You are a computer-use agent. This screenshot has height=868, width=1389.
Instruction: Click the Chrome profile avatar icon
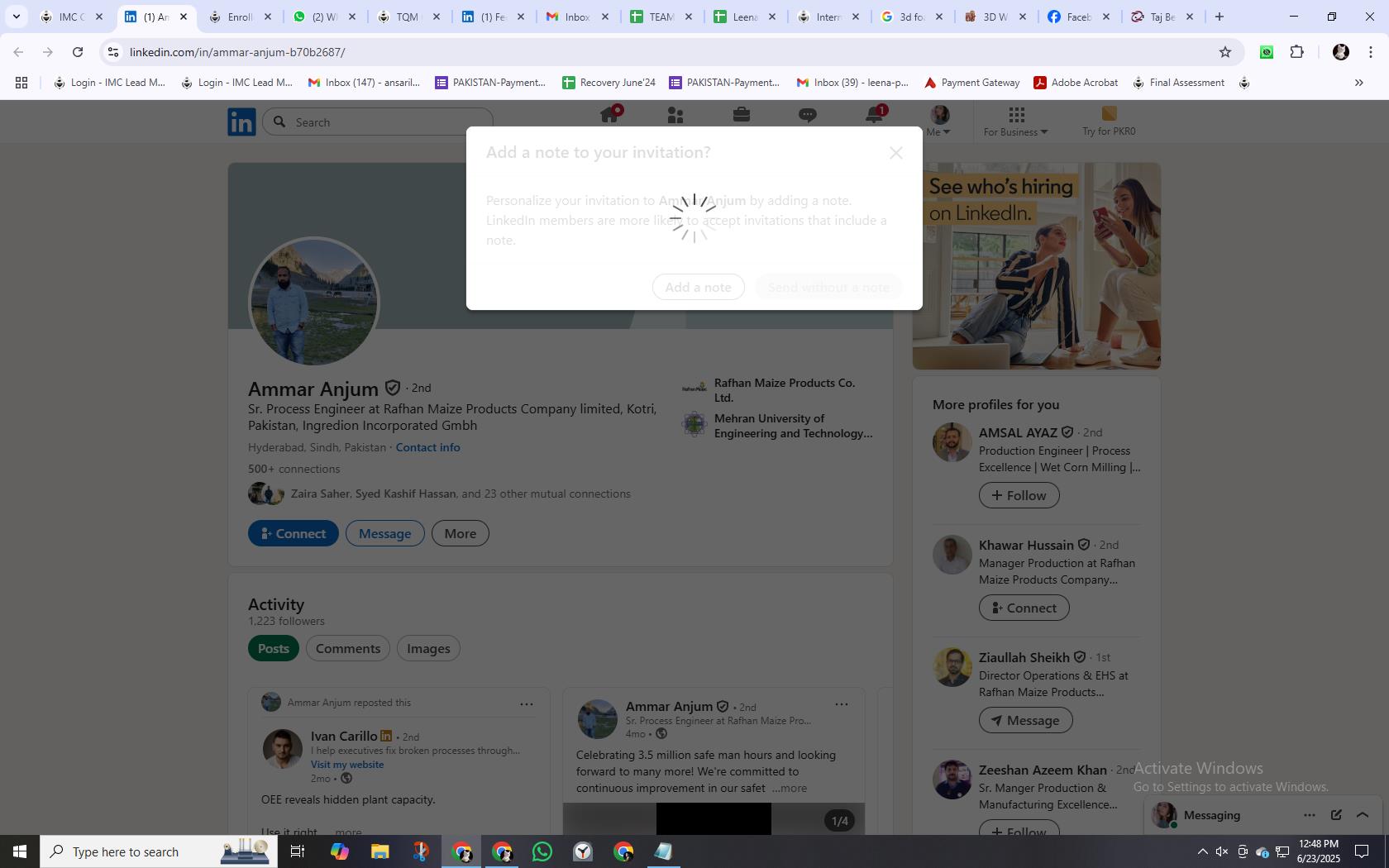(x=1341, y=52)
